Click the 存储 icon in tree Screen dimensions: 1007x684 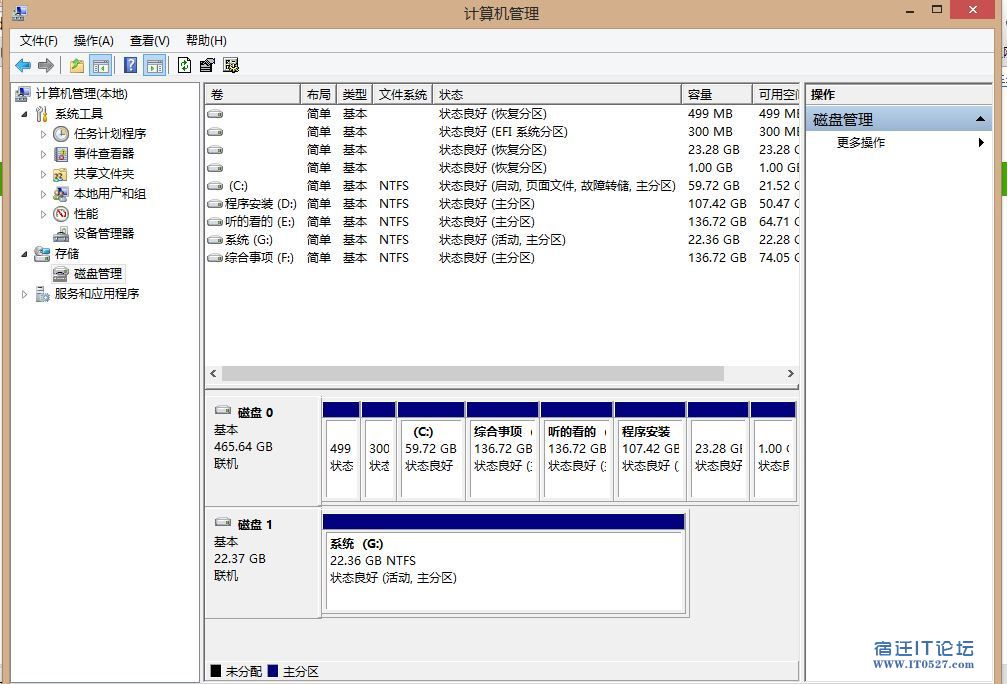(42, 254)
